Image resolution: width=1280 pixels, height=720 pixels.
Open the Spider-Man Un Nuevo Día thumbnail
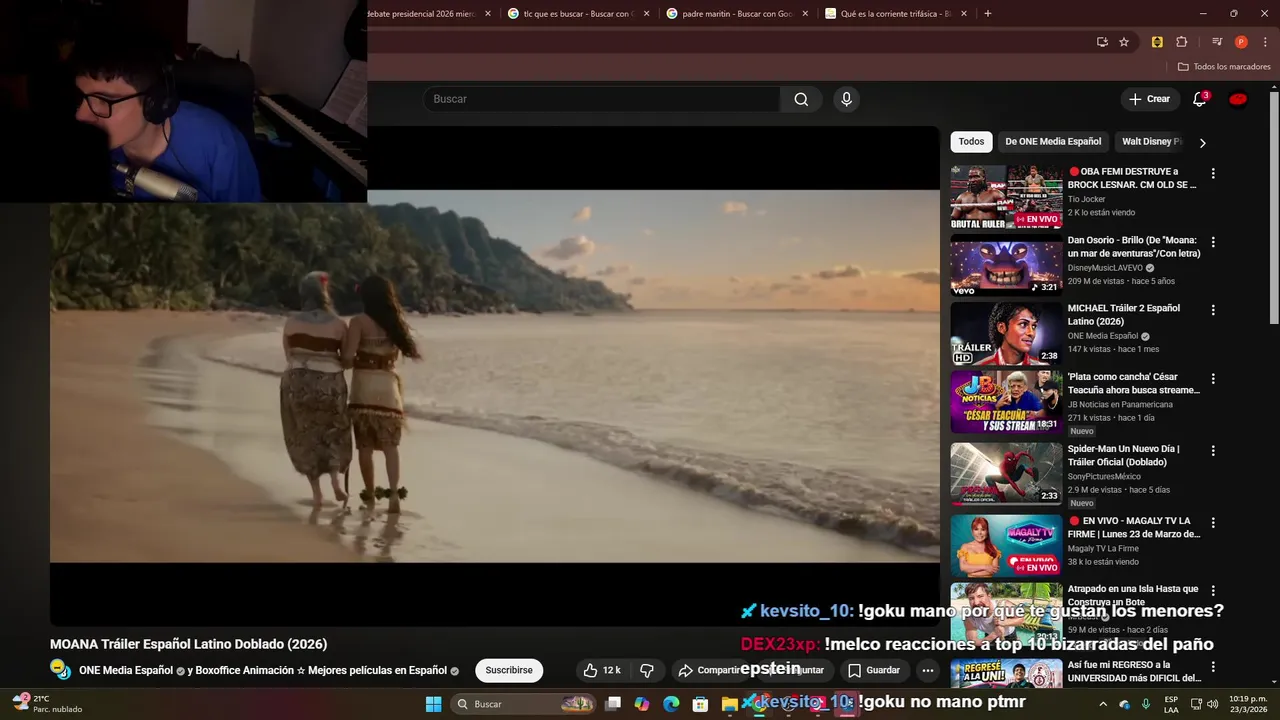(x=1006, y=474)
